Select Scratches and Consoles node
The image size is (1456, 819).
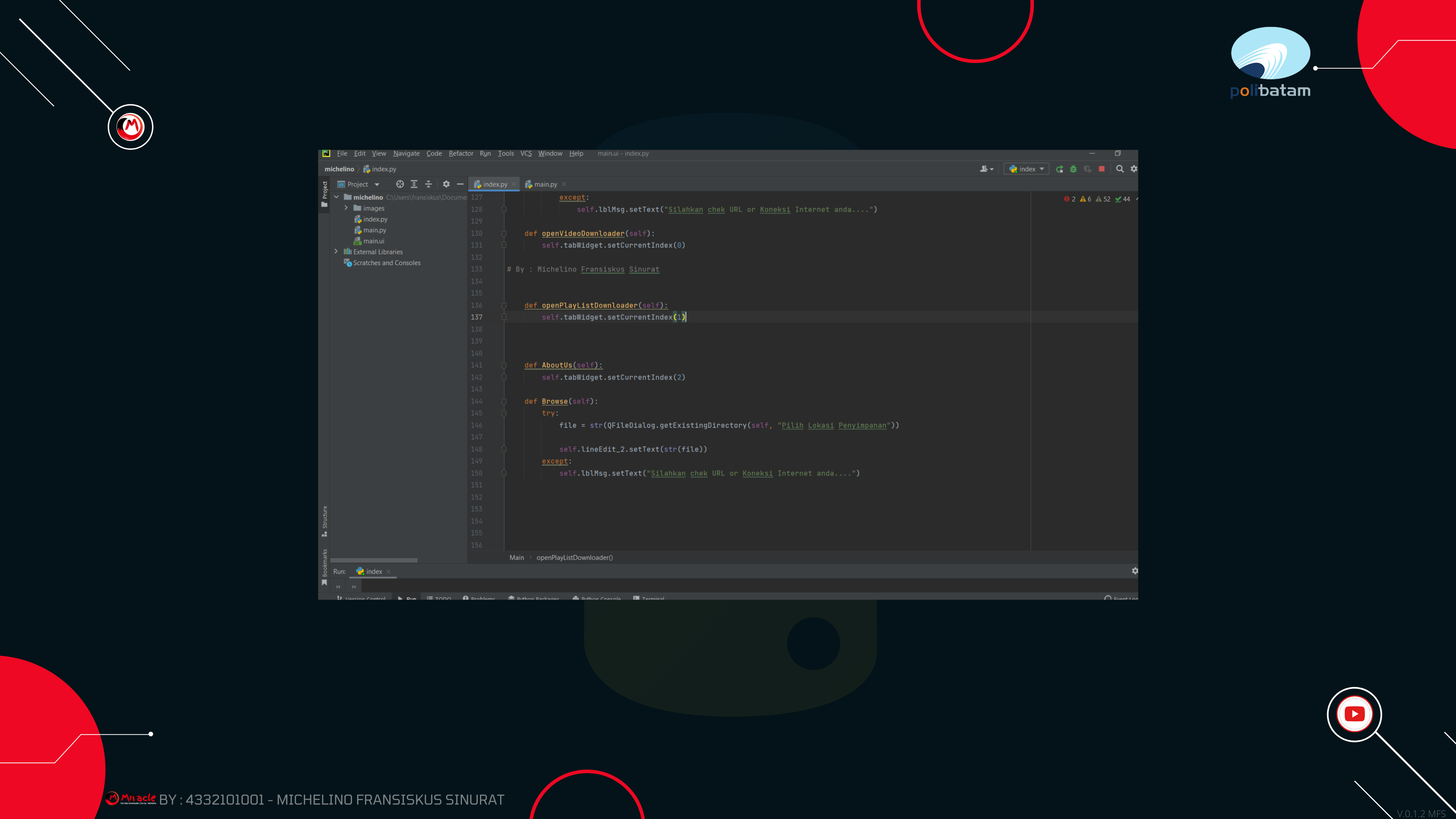[x=387, y=263]
